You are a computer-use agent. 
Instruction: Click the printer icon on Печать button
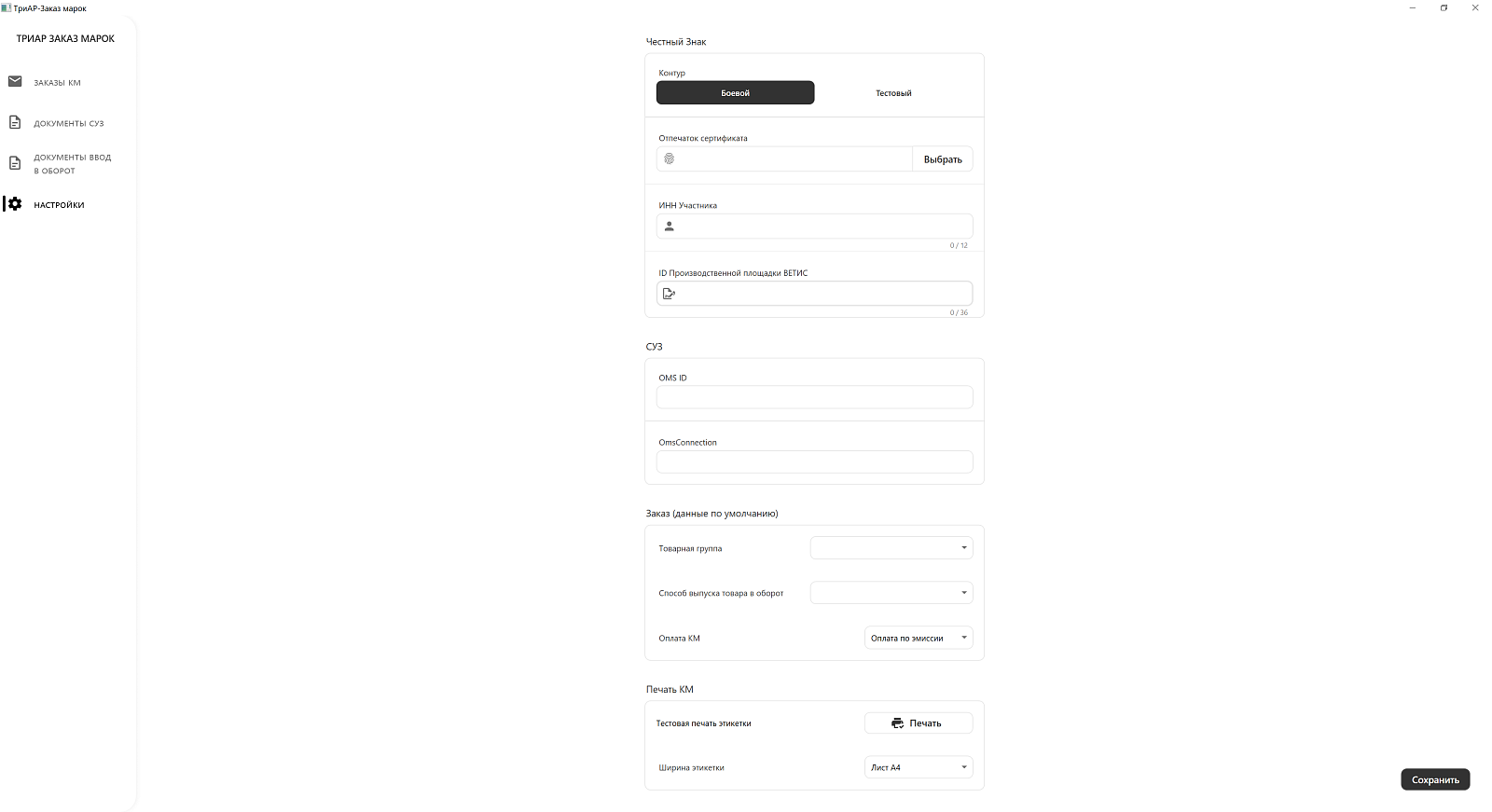pos(897,723)
